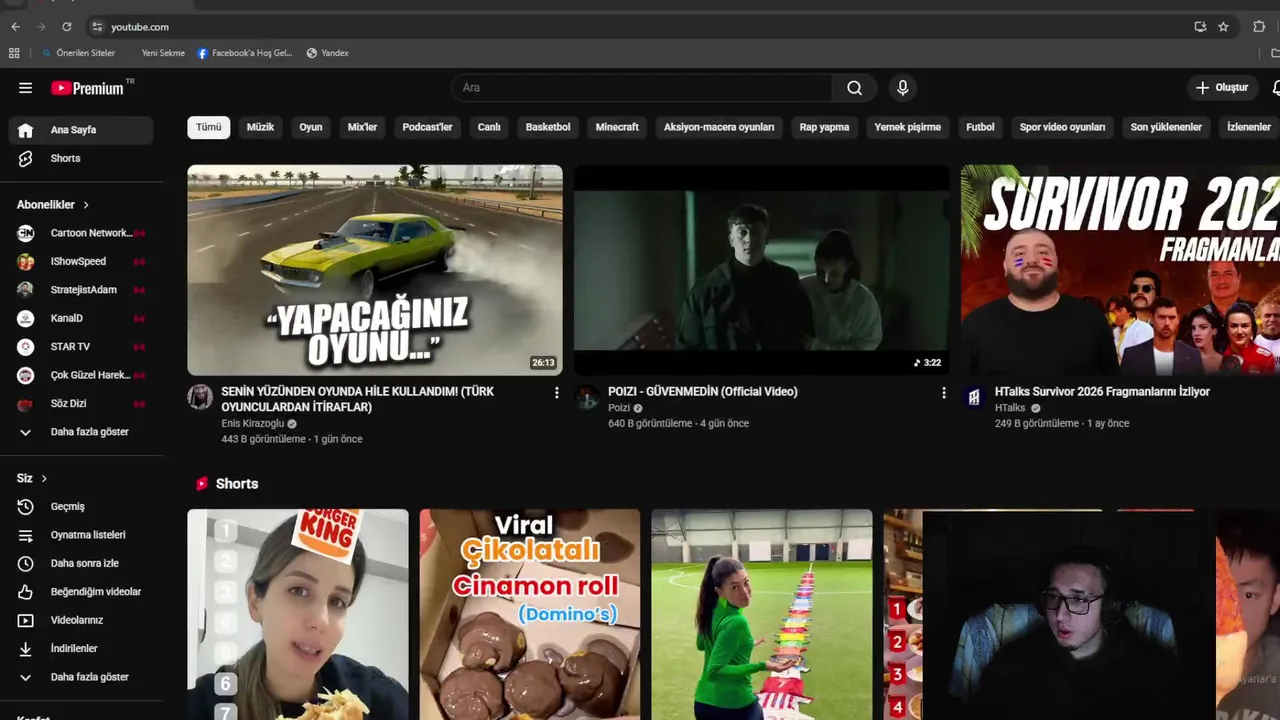The width and height of the screenshot is (1280, 720).
Task: Reload the browser page
Action: pos(67,27)
